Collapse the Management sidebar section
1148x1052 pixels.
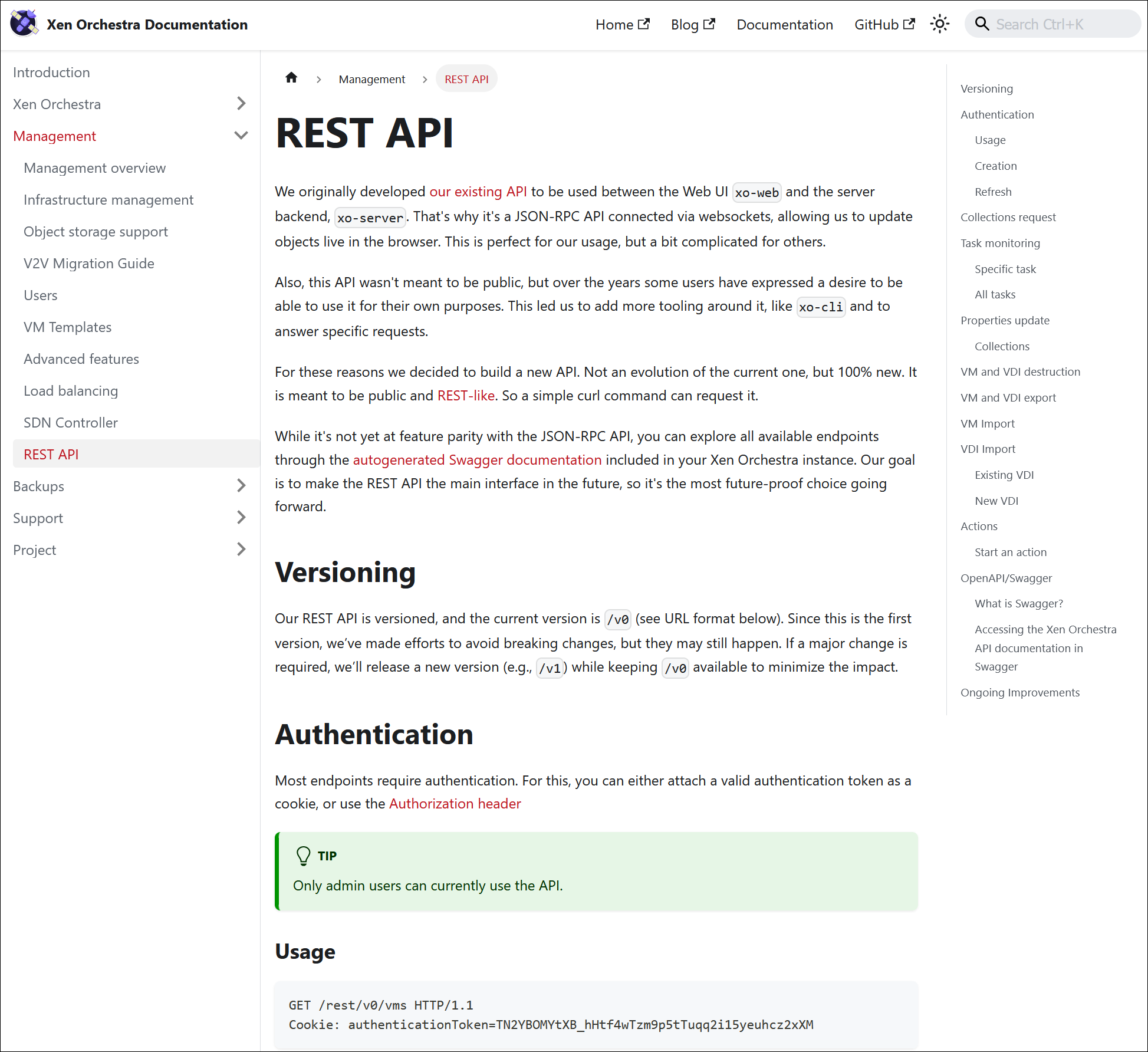tap(241, 136)
